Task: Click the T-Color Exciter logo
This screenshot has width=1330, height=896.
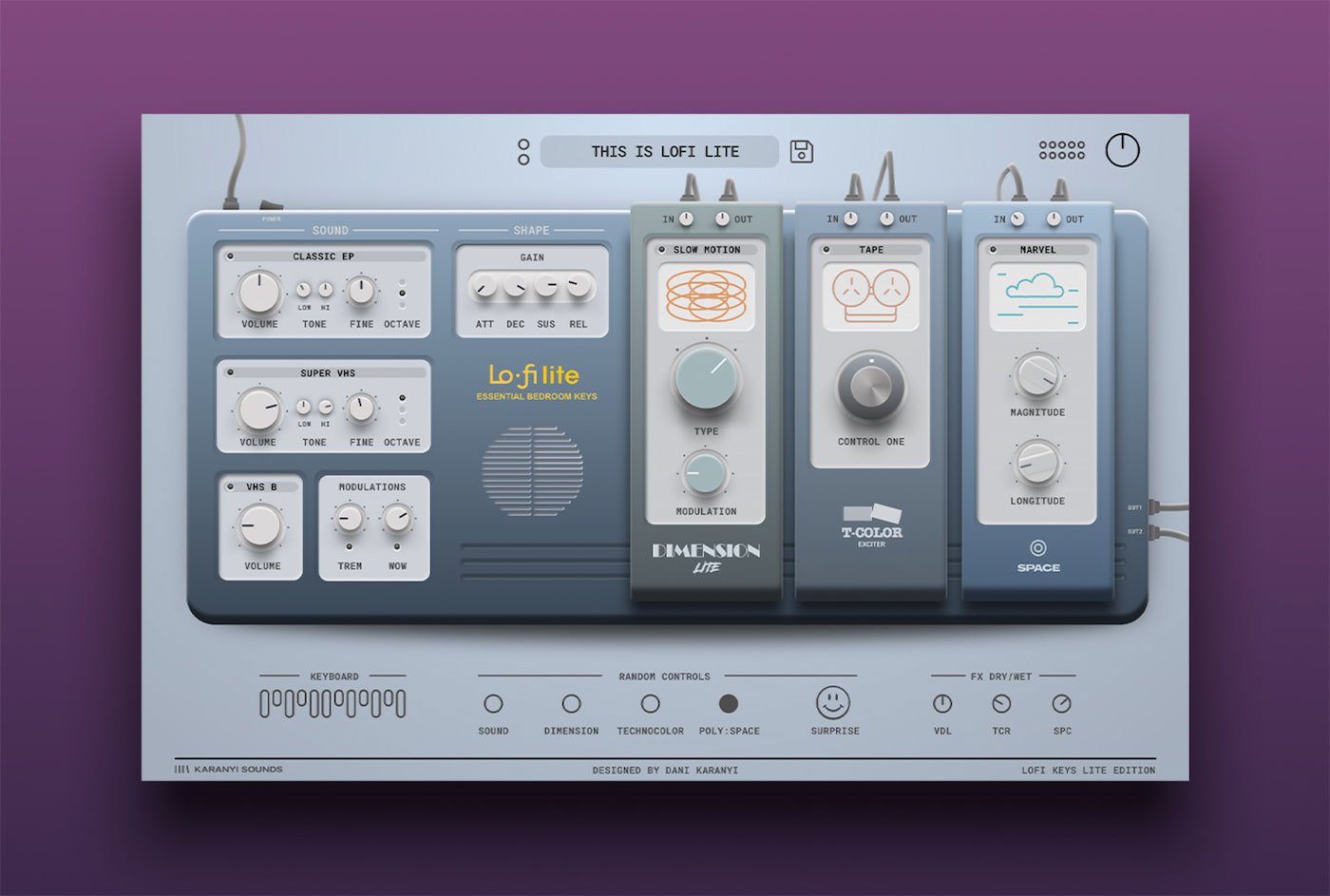Action: click(x=872, y=526)
